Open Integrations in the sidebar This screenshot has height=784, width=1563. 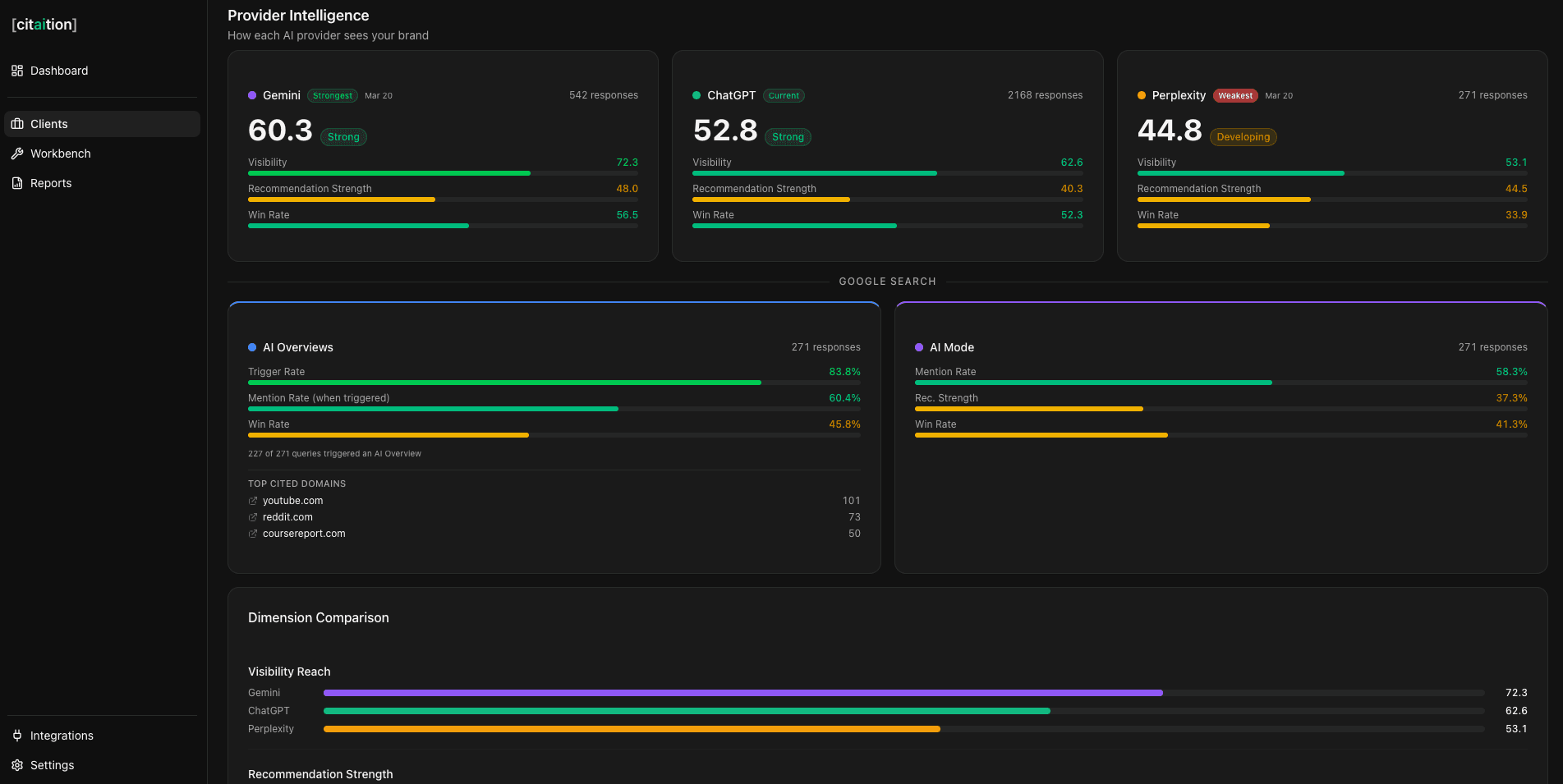point(103,736)
